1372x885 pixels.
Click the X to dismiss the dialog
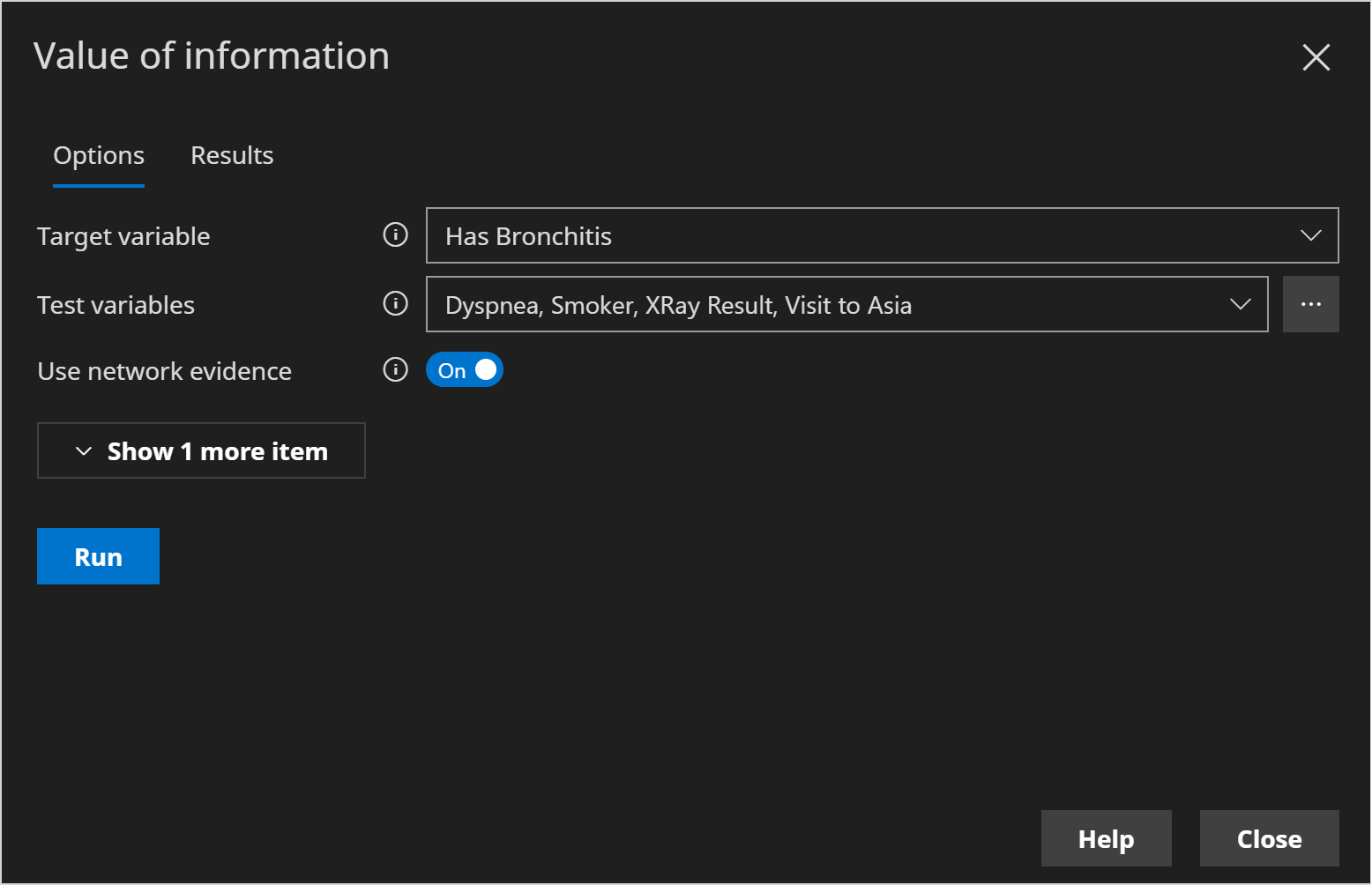pos(1316,56)
